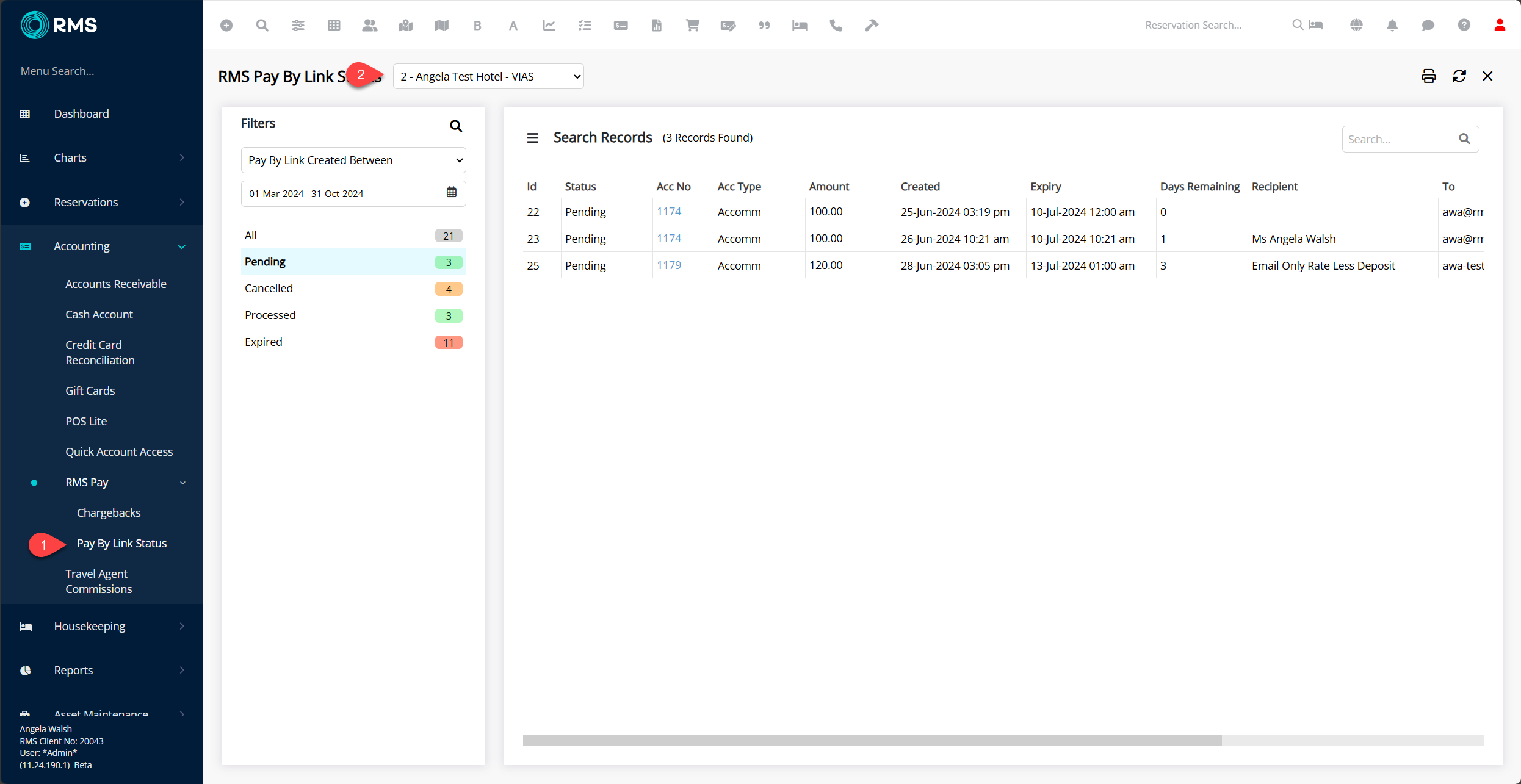1521x784 pixels.
Task: Open the calendar date picker icon
Action: click(x=452, y=192)
